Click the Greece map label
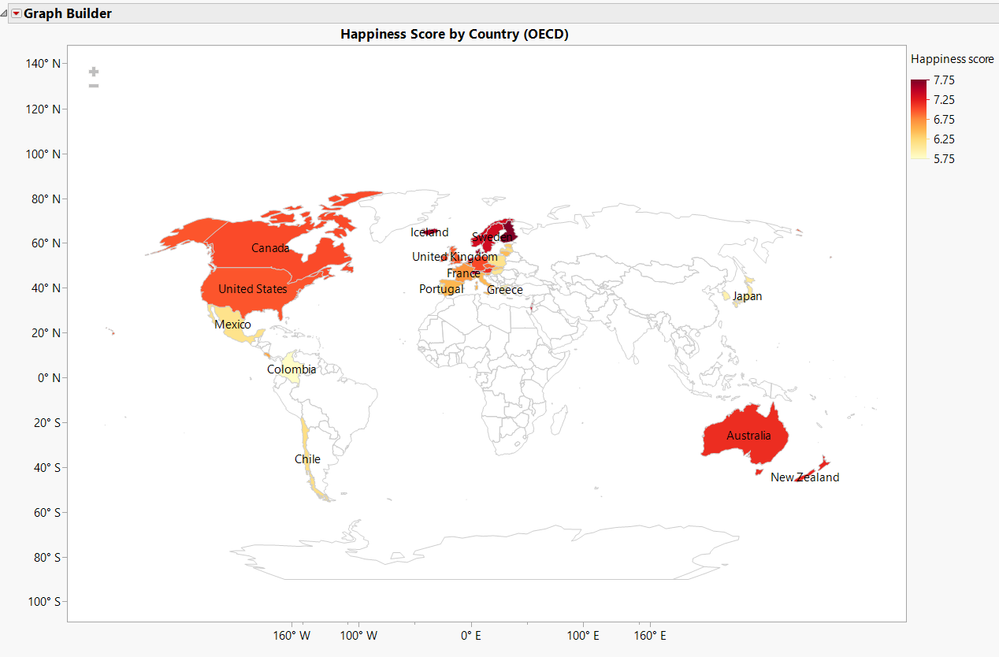The width and height of the screenshot is (999, 657). 505,290
